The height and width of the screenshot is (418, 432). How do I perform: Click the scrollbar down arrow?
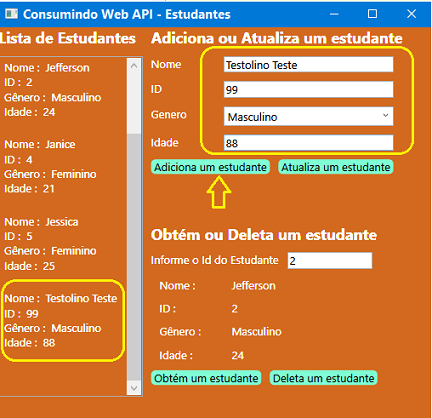click(x=134, y=388)
